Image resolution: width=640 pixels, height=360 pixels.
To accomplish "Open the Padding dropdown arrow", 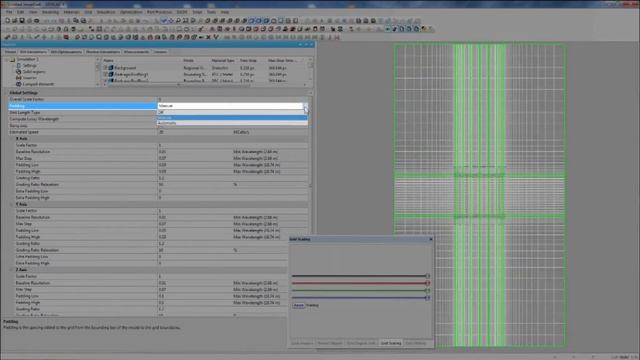I will [x=305, y=106].
